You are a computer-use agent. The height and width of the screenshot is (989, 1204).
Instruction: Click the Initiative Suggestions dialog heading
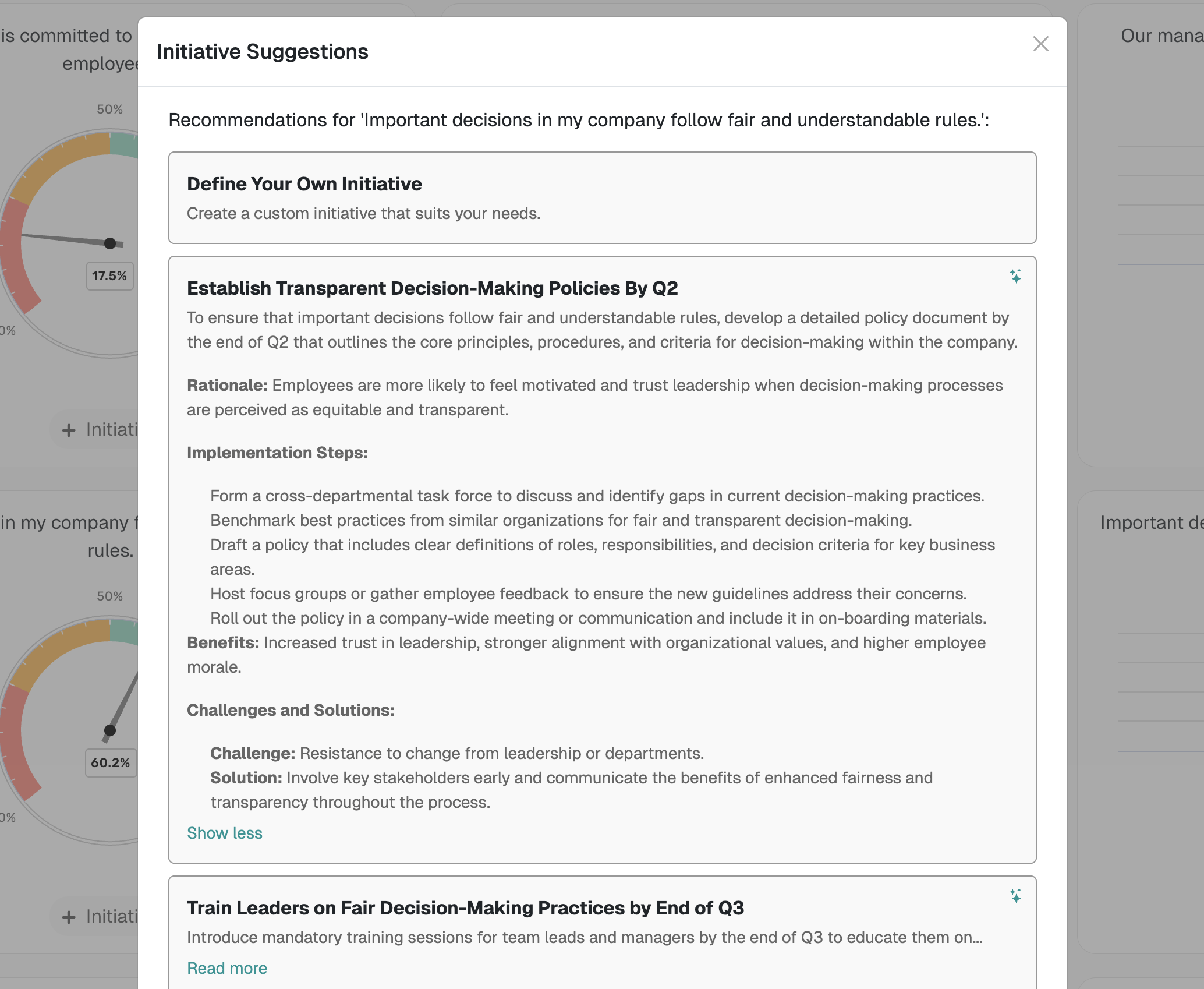pyautogui.click(x=262, y=52)
